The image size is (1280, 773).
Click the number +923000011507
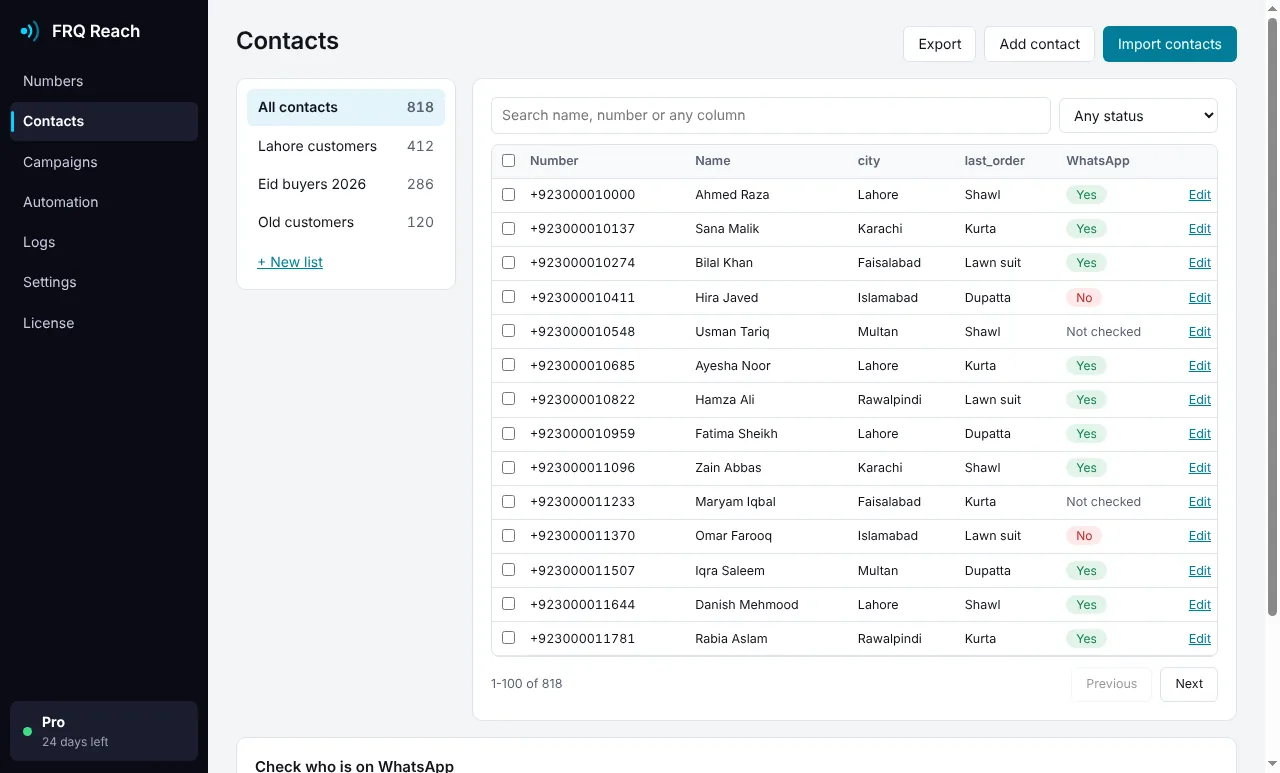point(582,571)
